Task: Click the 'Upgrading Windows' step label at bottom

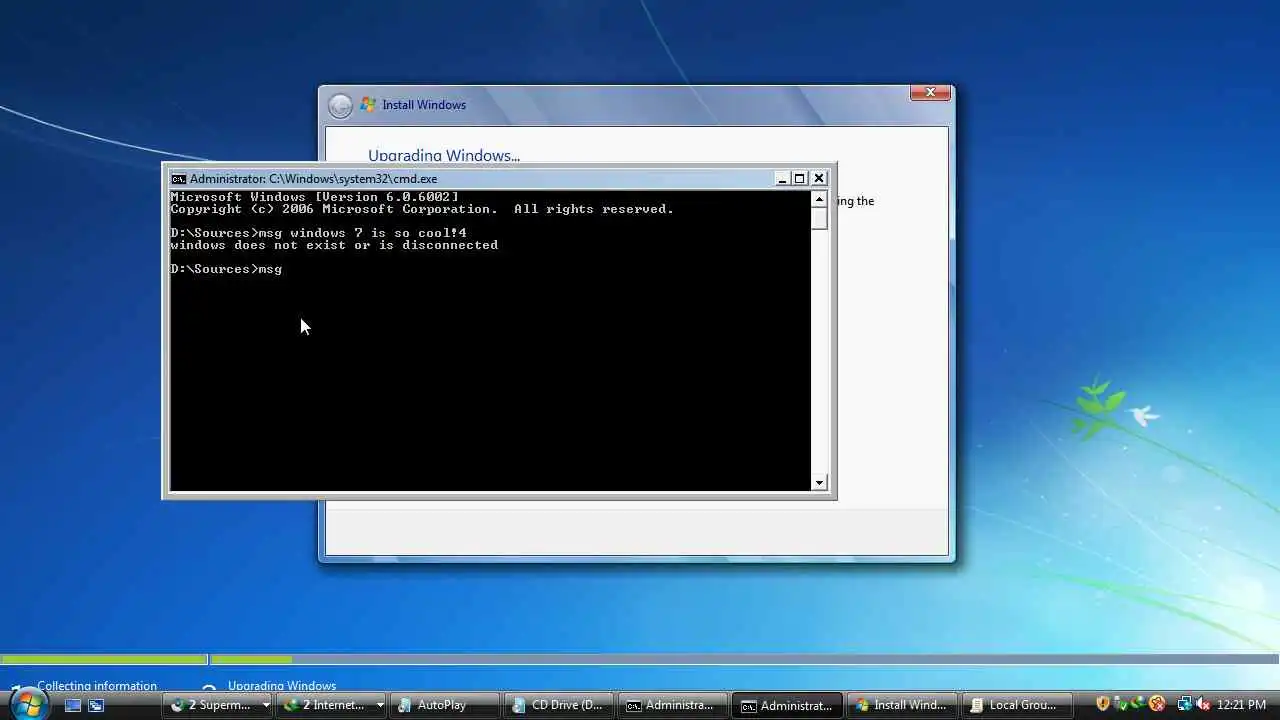Action: (x=282, y=686)
